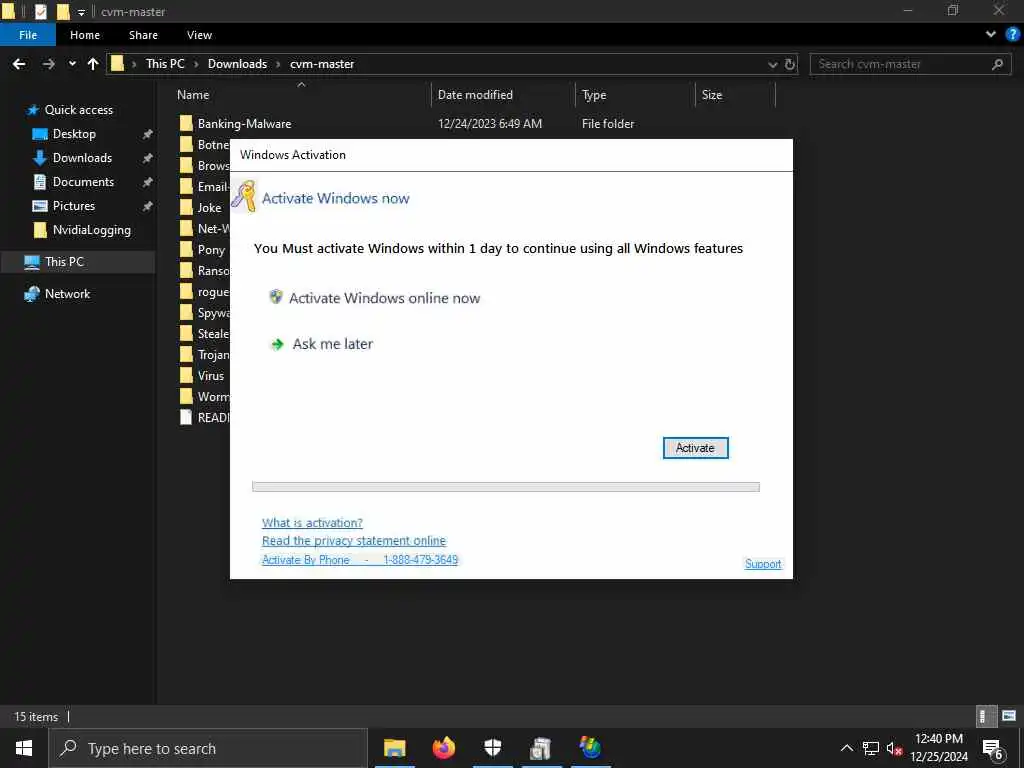Go up one folder level arrow
The width and height of the screenshot is (1024, 768).
pos(93,64)
